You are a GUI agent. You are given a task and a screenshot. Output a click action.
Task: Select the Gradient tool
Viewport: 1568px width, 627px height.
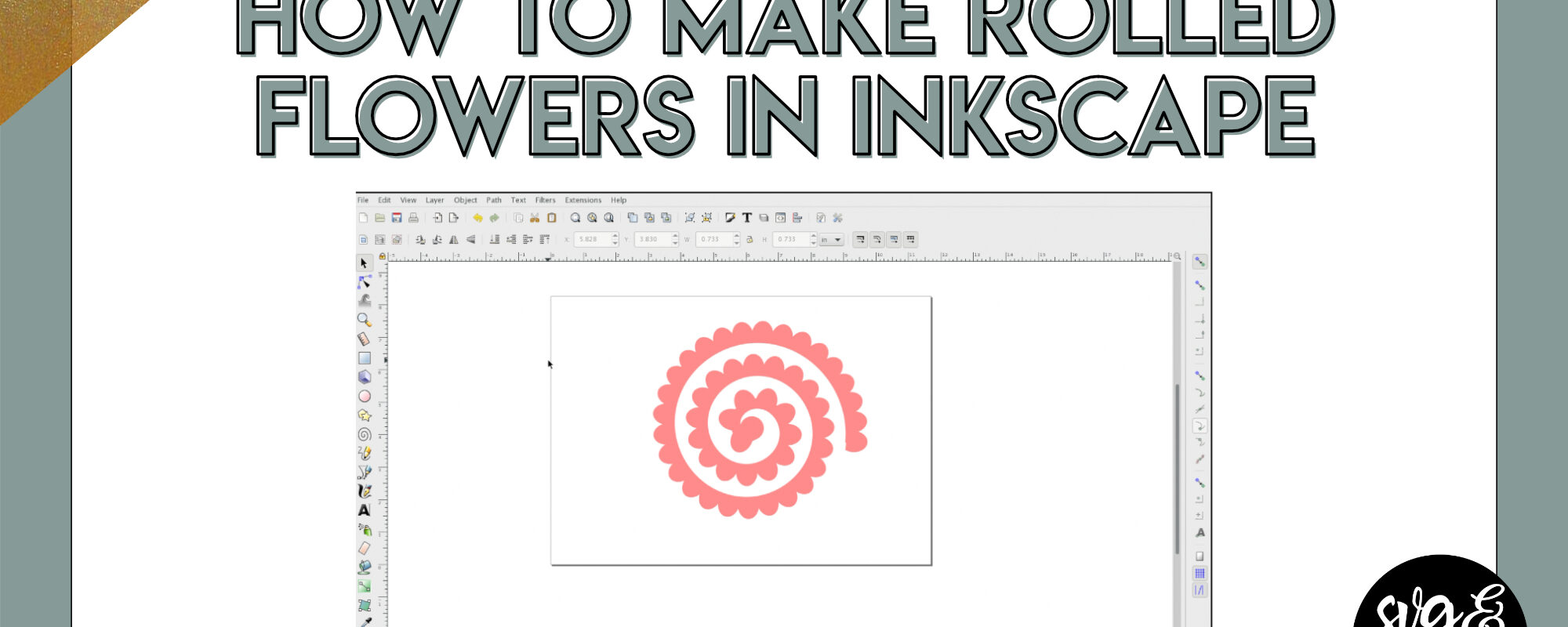pos(364,586)
